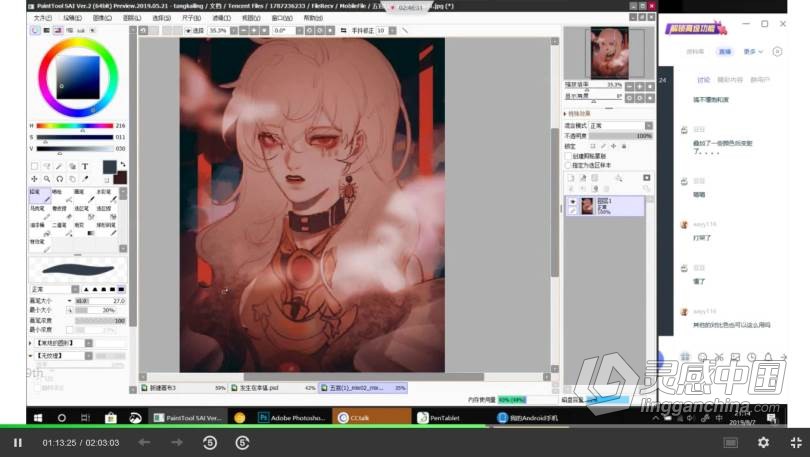Open the 手抖修正 stabilizer dropdown

coord(393,30)
